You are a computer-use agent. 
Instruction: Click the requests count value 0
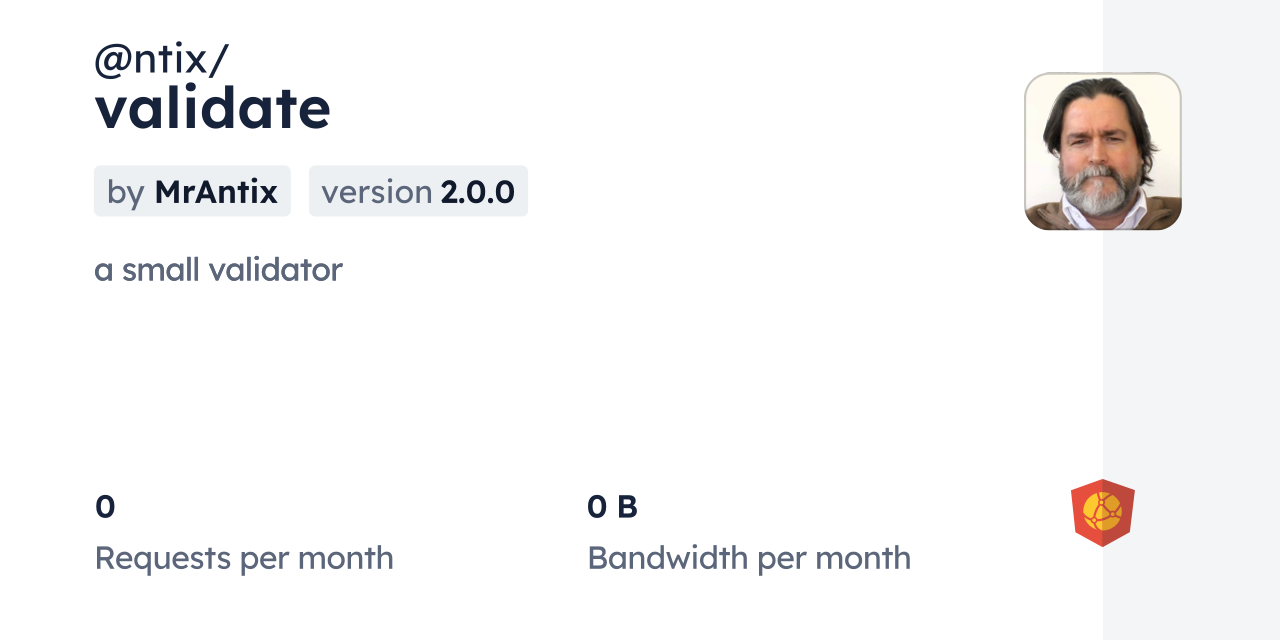[105, 507]
